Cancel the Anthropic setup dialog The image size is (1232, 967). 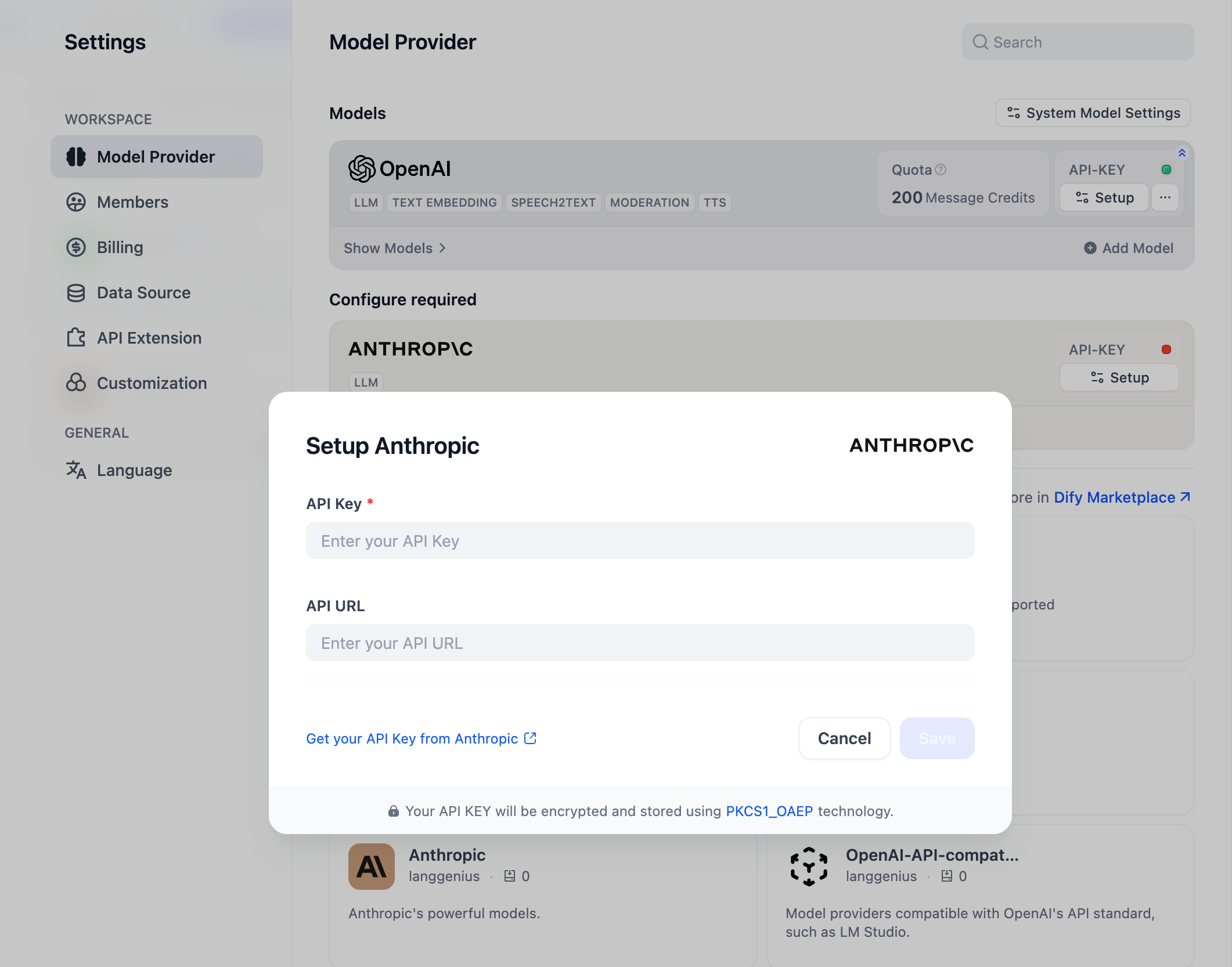coord(844,738)
